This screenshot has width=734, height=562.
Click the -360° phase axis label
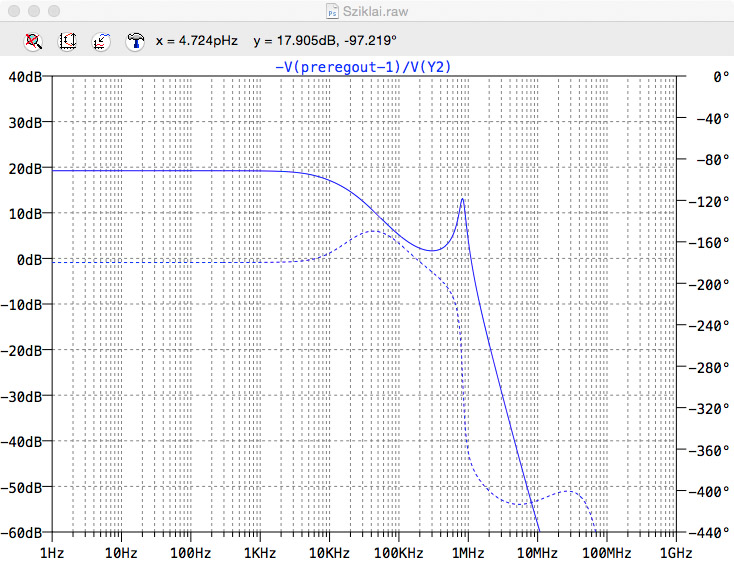click(x=710, y=451)
